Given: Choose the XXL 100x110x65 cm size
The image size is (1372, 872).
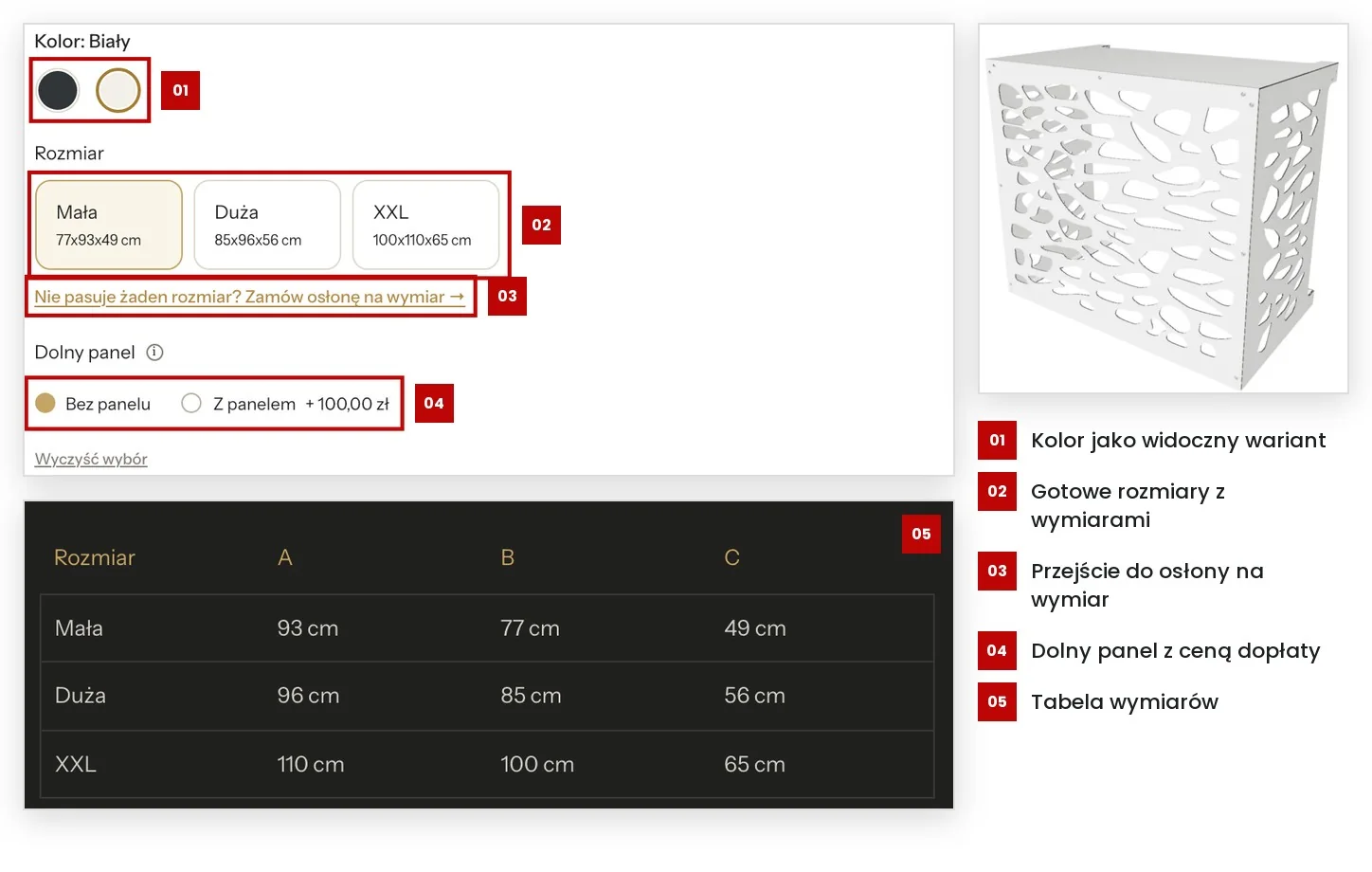Looking at the screenshot, I should click(x=425, y=226).
